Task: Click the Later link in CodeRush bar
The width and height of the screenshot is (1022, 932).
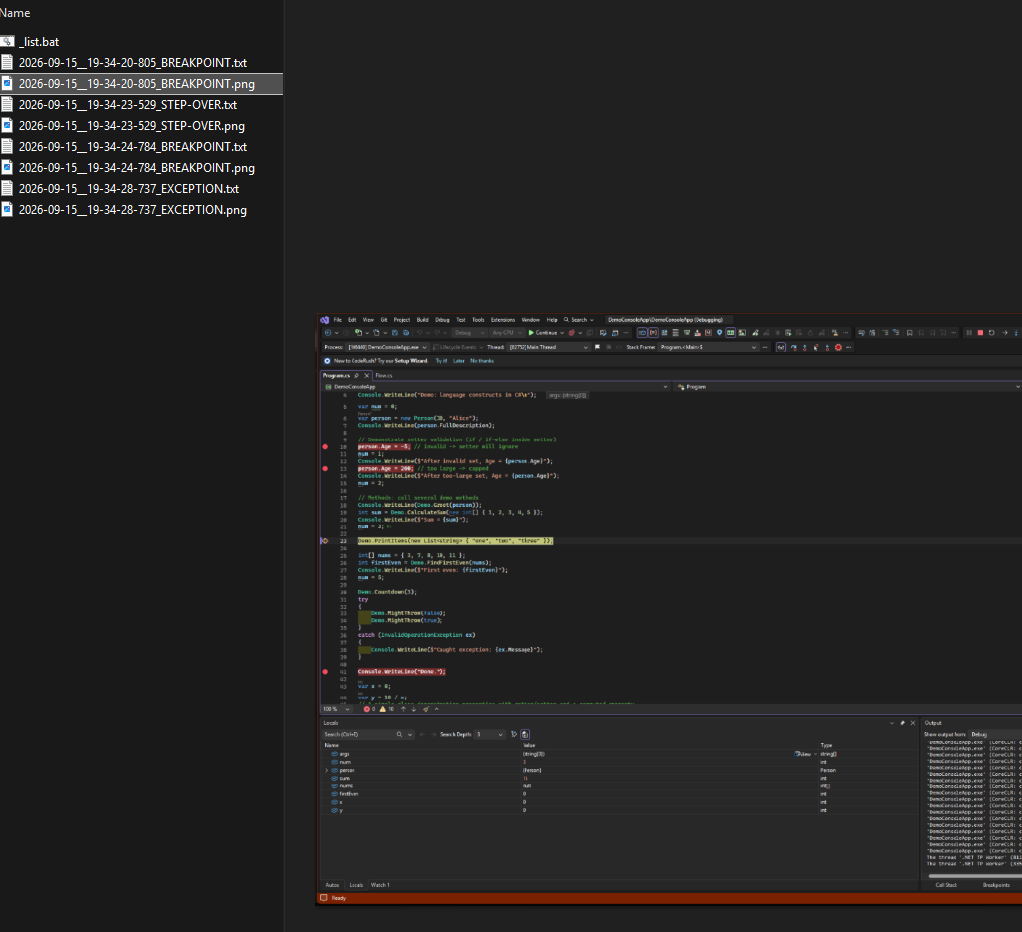Action: point(459,361)
